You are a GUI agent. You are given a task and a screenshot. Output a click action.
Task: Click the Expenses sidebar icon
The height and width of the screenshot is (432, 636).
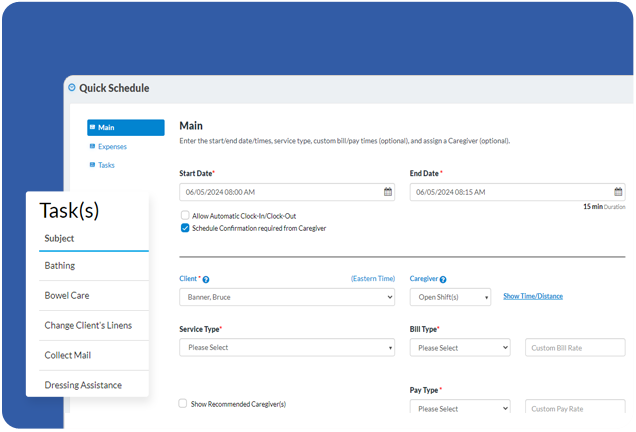click(92, 147)
